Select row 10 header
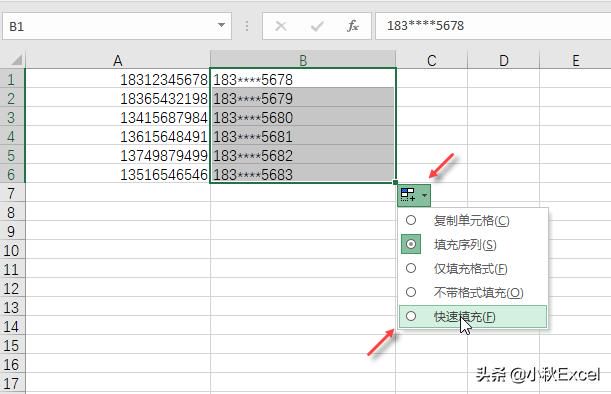 coord(12,250)
